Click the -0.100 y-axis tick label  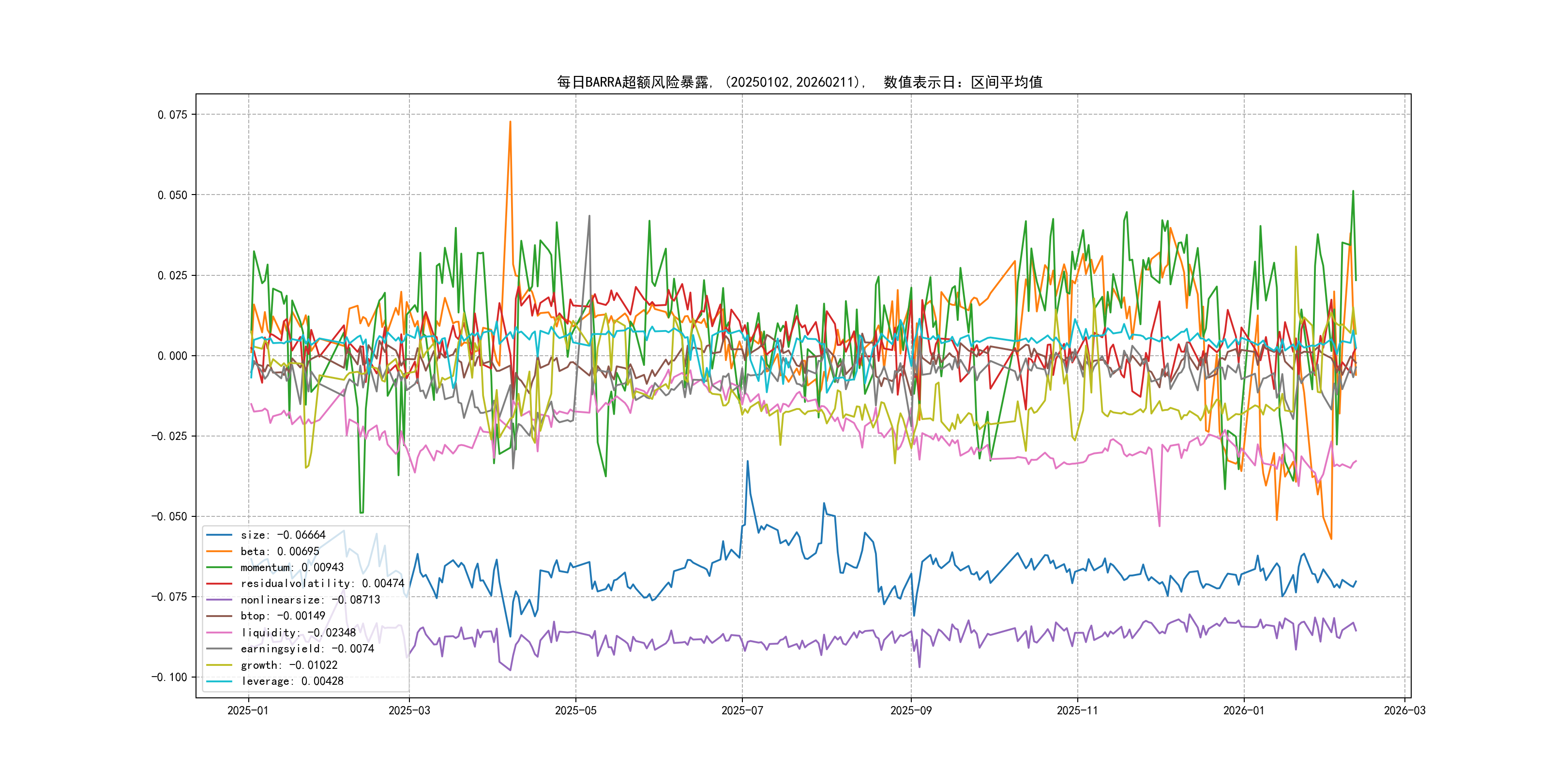(x=169, y=677)
